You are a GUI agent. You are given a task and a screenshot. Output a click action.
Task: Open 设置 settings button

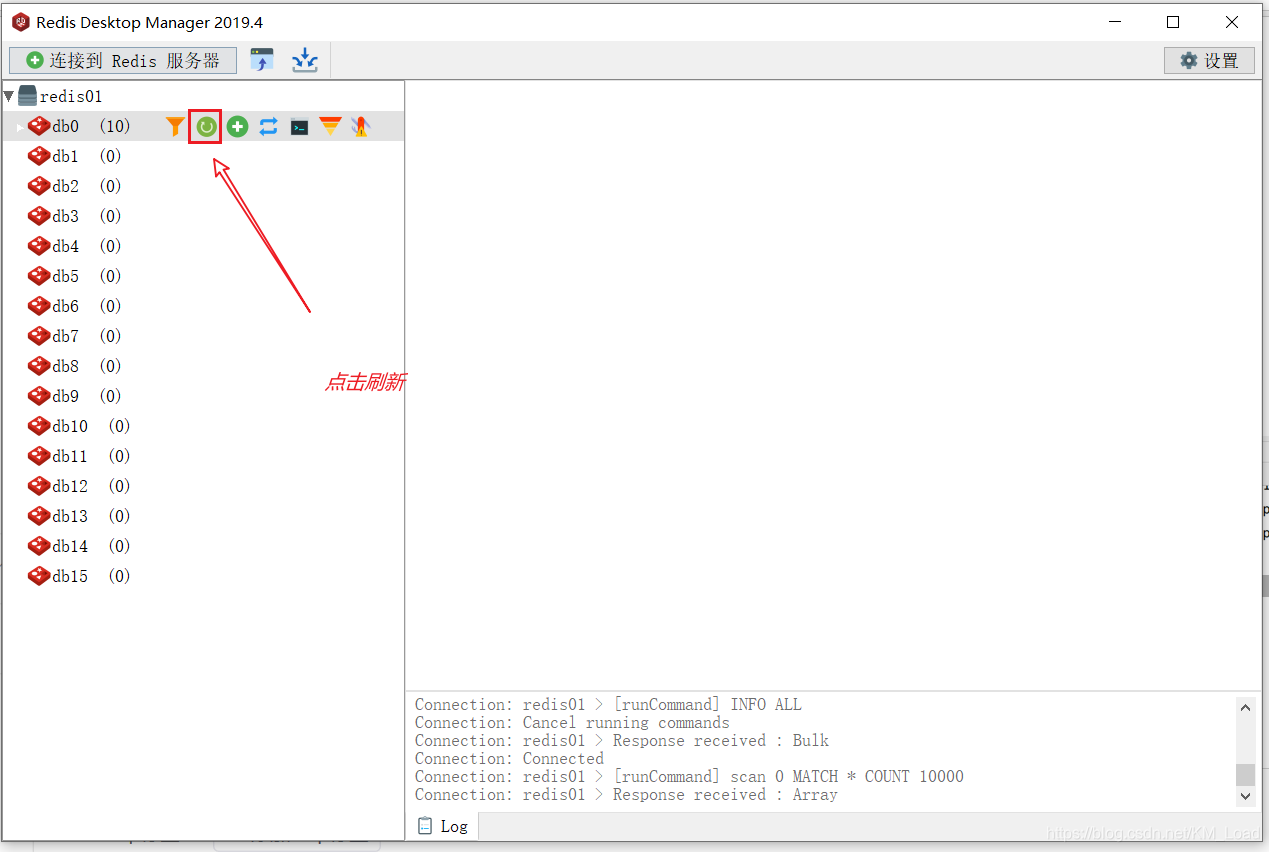(x=1209, y=61)
